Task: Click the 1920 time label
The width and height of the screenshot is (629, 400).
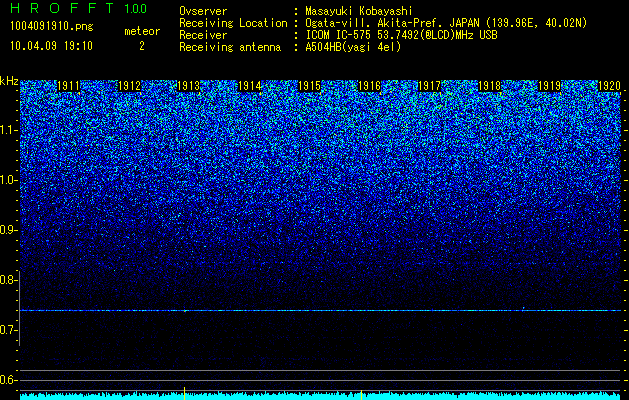Action: tap(609, 86)
